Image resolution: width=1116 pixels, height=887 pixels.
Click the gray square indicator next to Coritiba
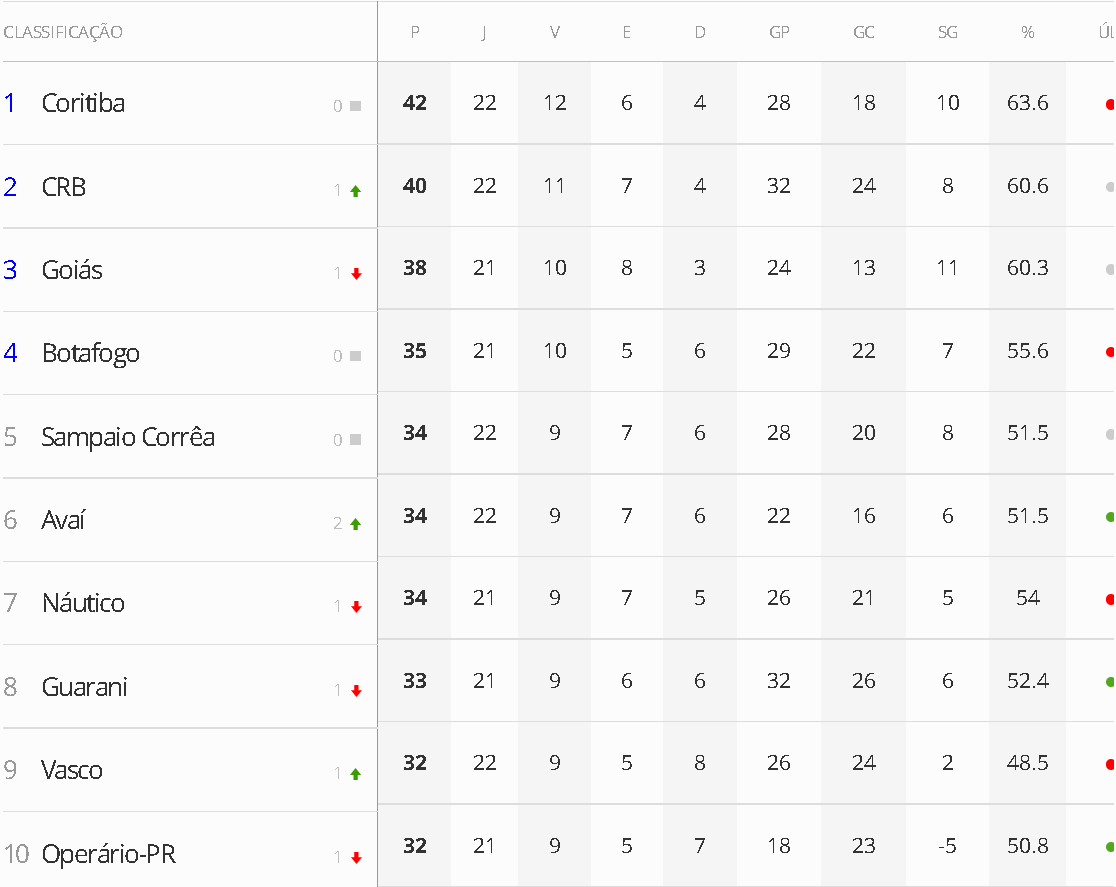coord(356,105)
